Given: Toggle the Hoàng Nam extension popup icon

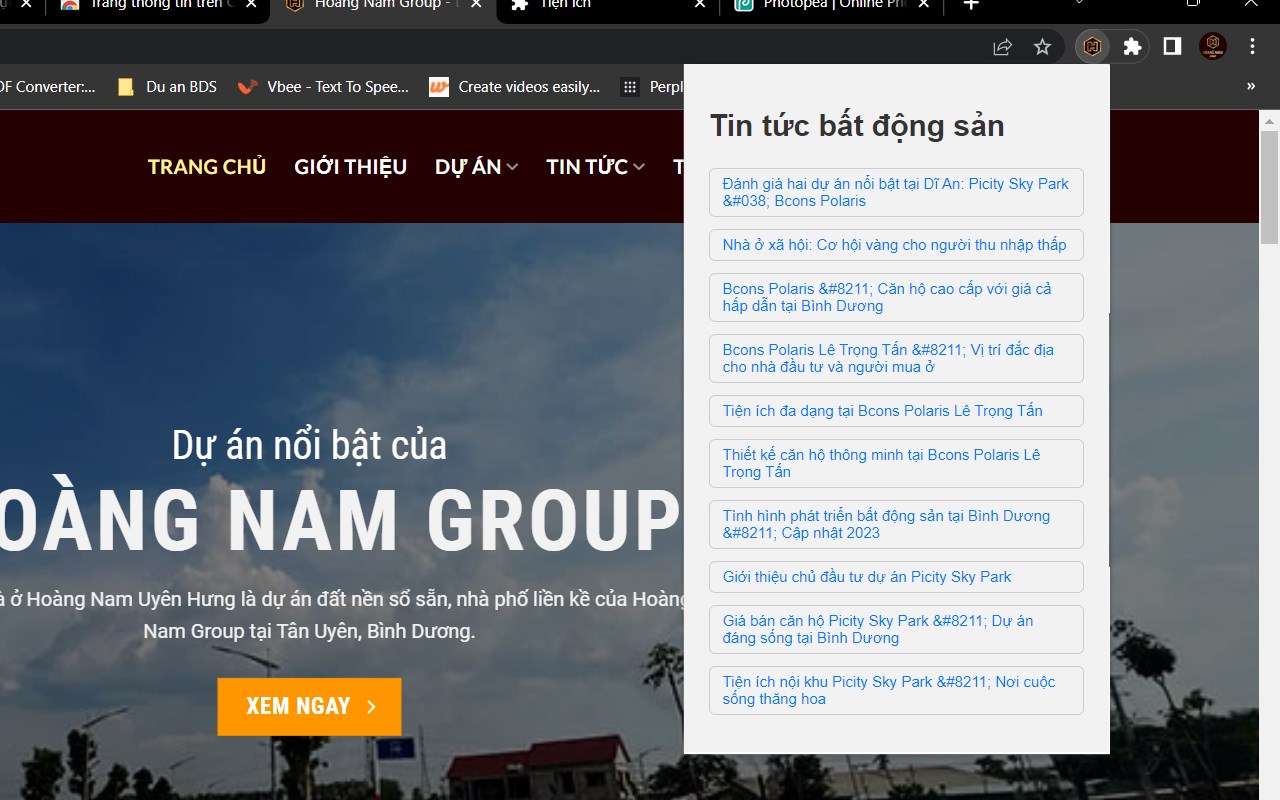Looking at the screenshot, I should point(1092,46).
